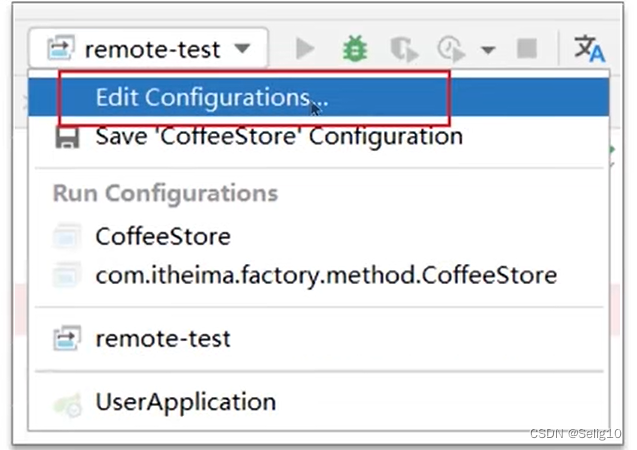637x450 pixels.
Task: Click the Run play arrow icon
Action: tap(305, 49)
